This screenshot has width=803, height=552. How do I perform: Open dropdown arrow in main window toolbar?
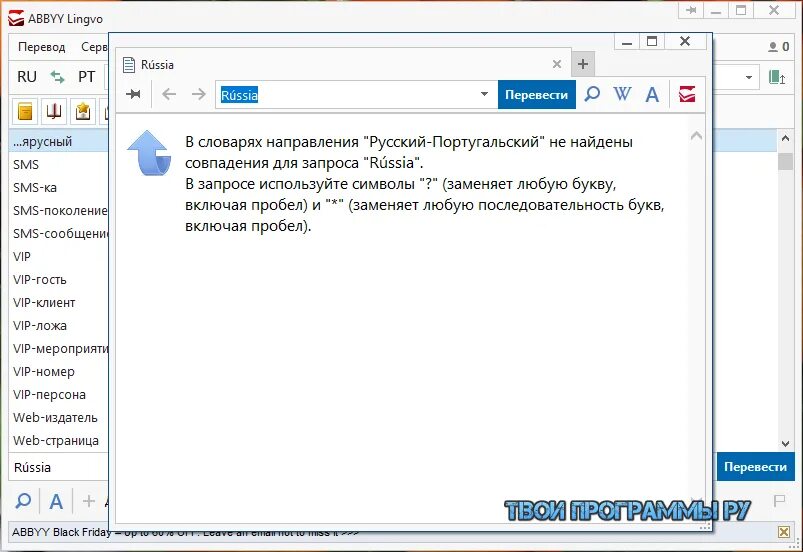749,77
